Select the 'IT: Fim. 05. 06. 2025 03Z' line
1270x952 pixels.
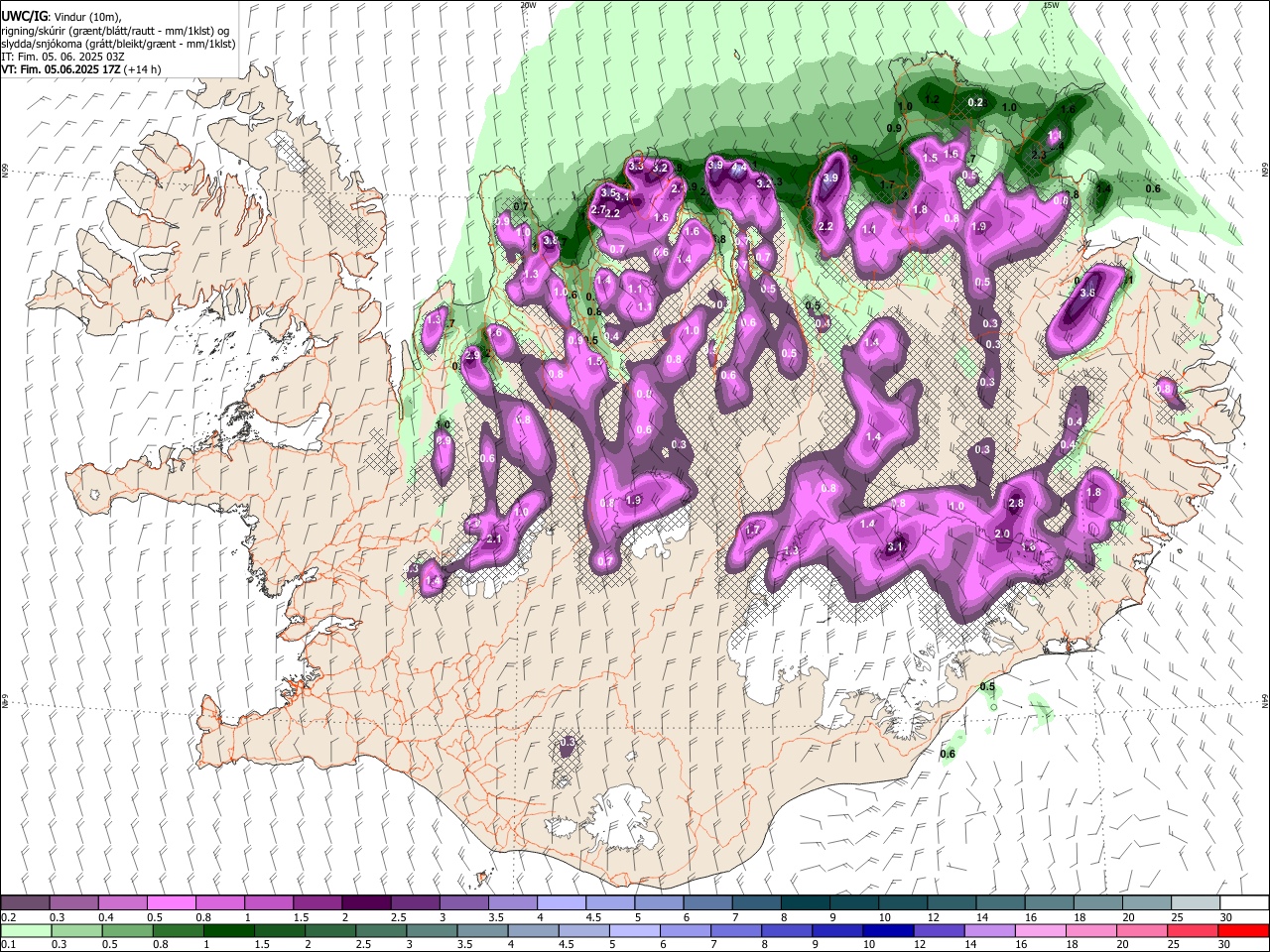click(63, 57)
